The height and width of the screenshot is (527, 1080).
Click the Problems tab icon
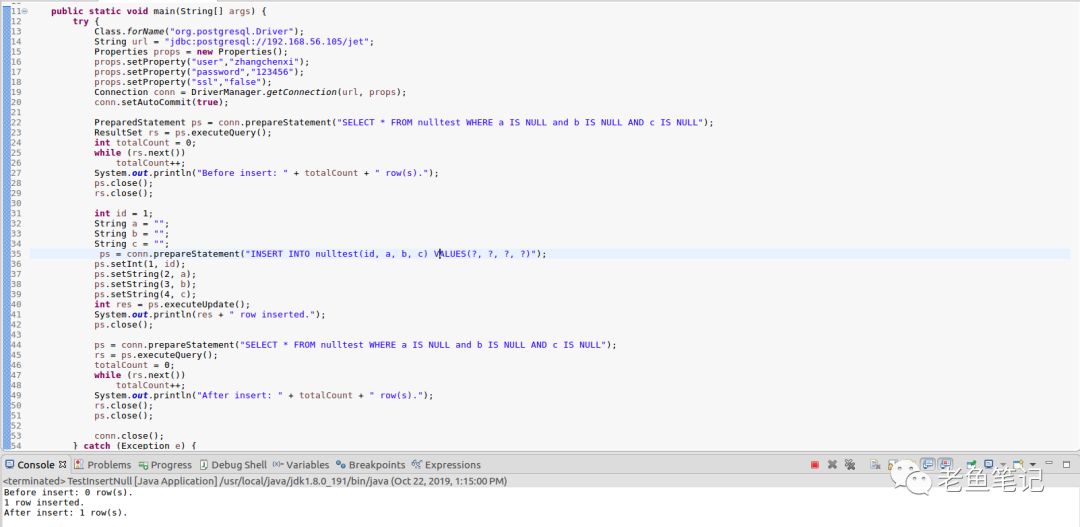pyautogui.click(x=79, y=465)
